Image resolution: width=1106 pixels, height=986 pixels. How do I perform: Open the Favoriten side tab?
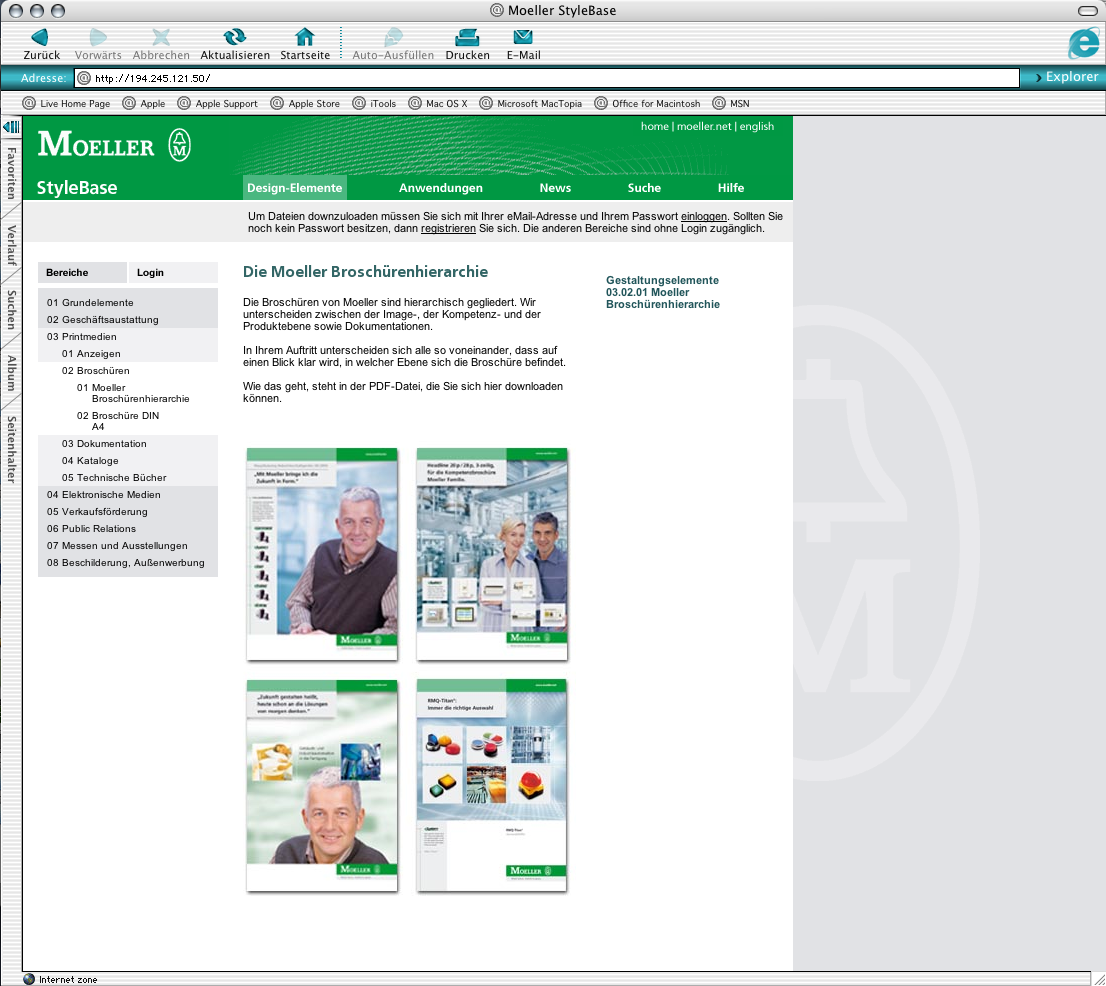point(11,173)
